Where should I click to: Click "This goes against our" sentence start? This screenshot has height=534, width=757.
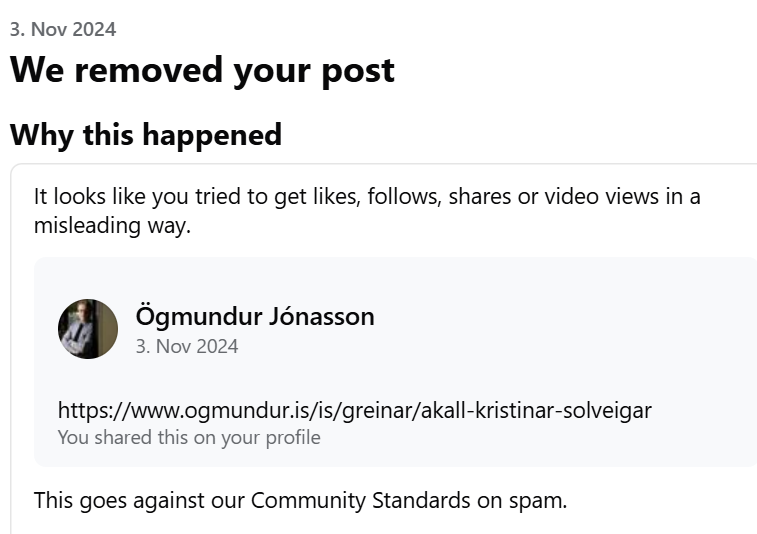pyautogui.click(x=140, y=500)
